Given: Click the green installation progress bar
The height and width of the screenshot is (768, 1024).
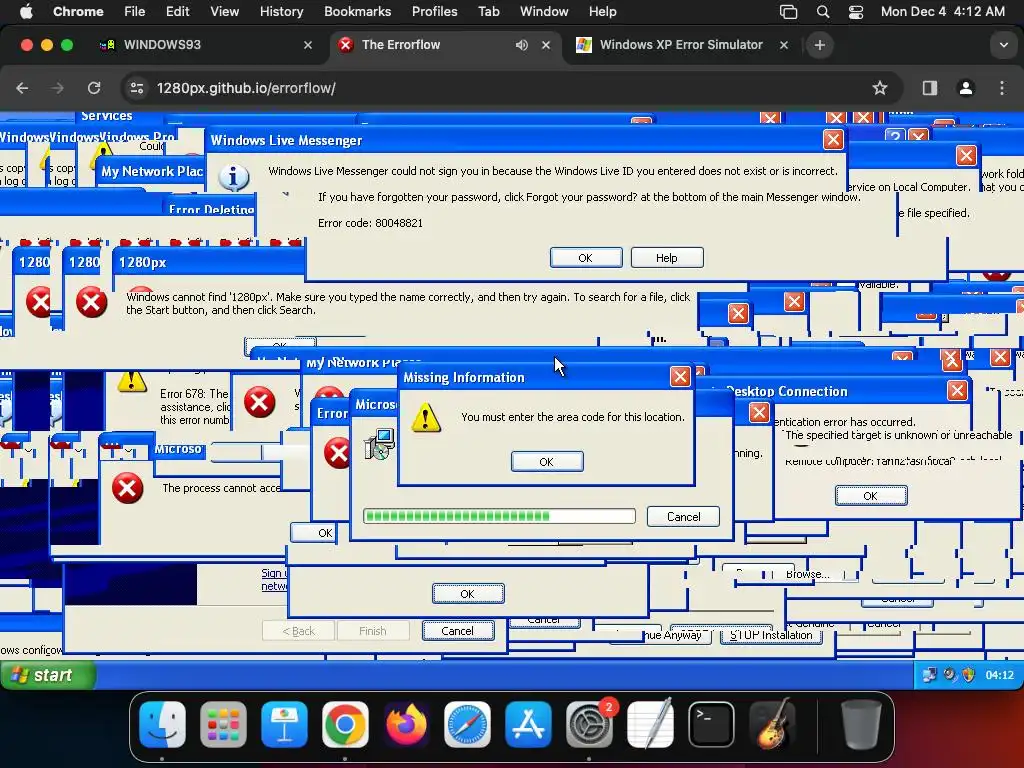Looking at the screenshot, I should click(499, 517).
